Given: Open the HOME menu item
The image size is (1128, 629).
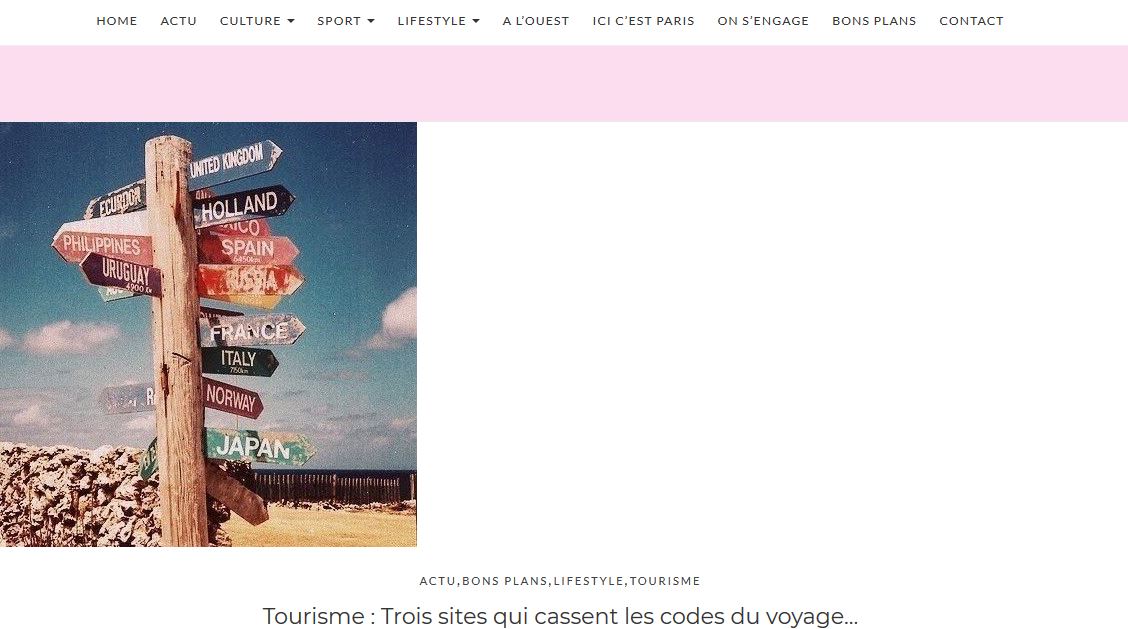Looking at the screenshot, I should click(117, 21).
